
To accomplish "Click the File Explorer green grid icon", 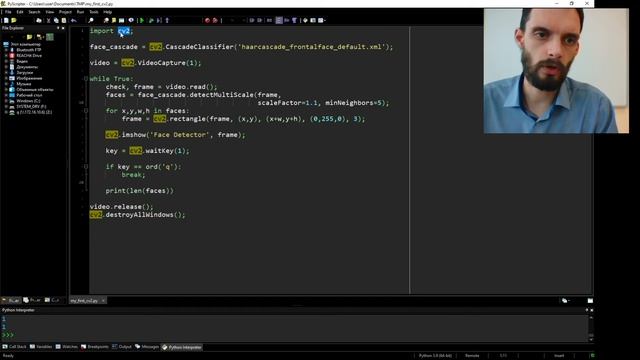I will (50, 37).
